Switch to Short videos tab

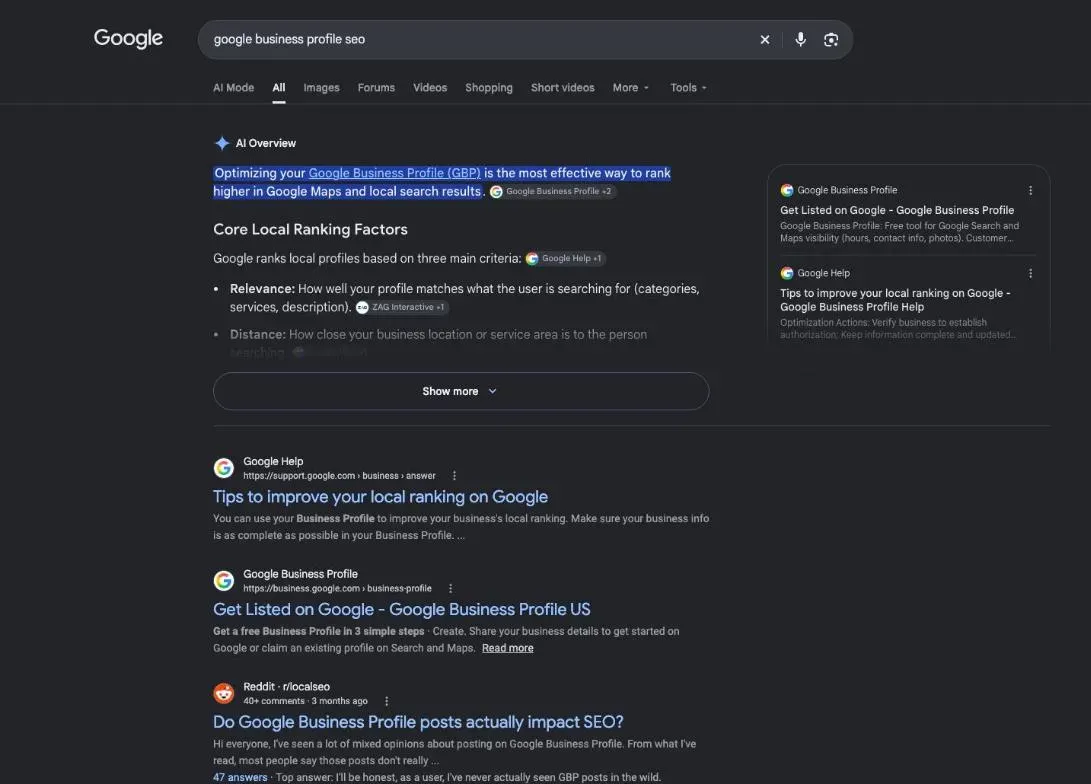pos(562,88)
